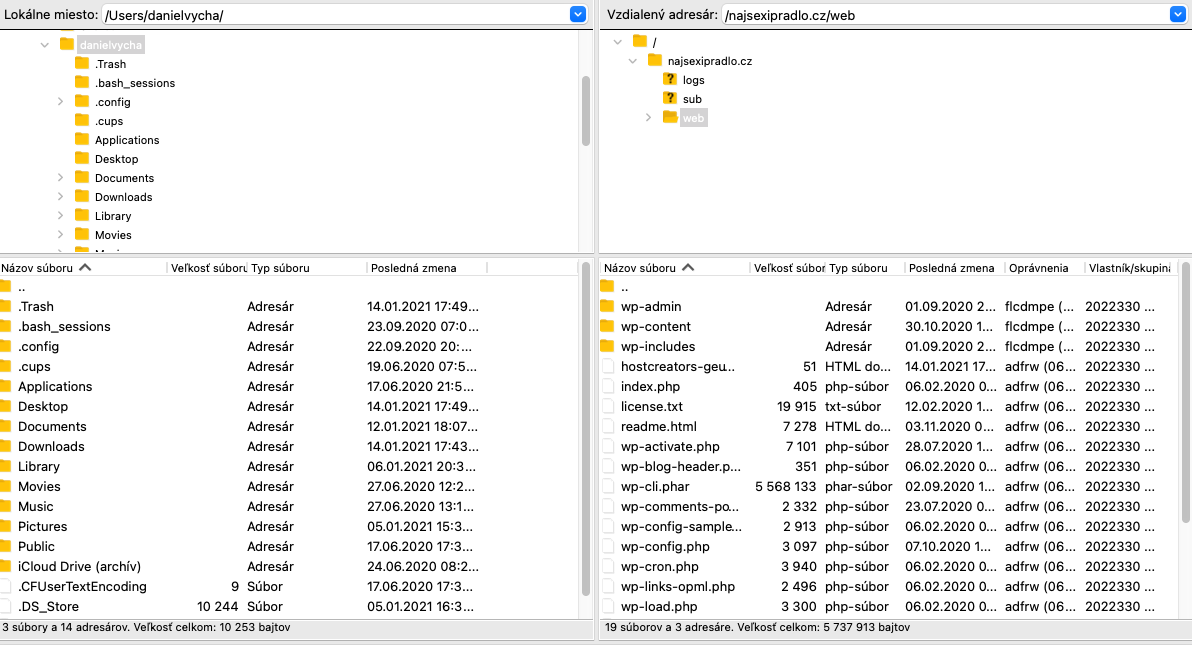The image size is (1192, 645).
Task: Select hostcreators-geu.. file in remote list
Action: coord(889,367)
